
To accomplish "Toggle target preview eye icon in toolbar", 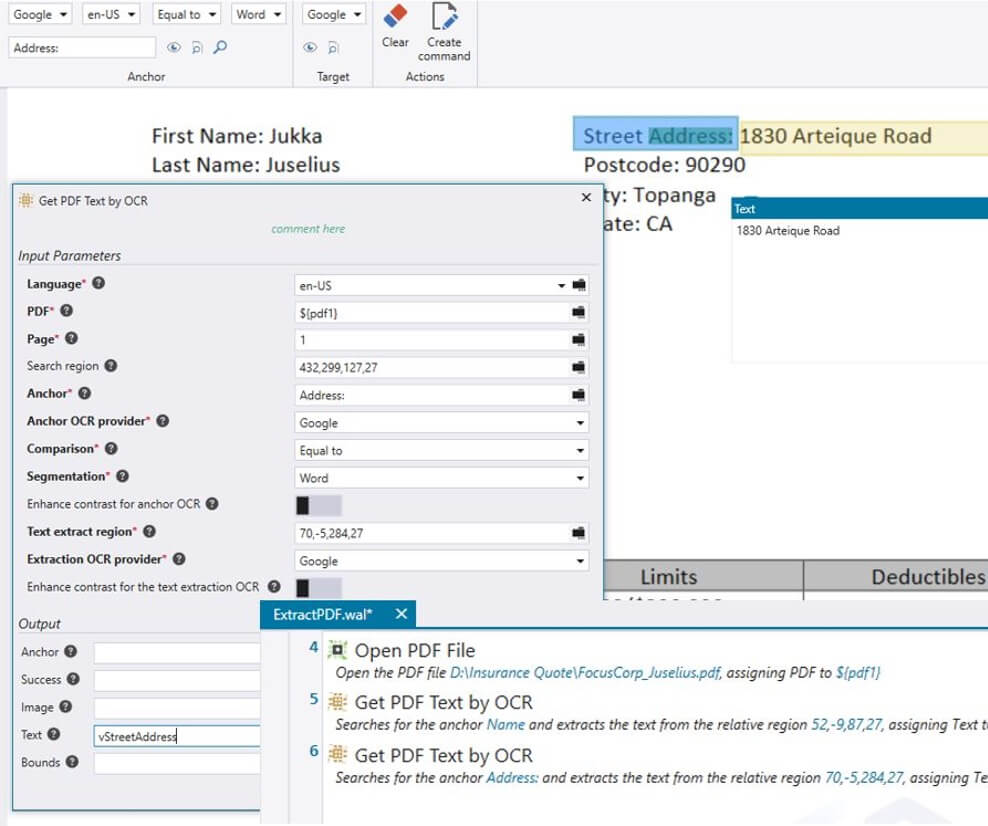I will point(310,47).
